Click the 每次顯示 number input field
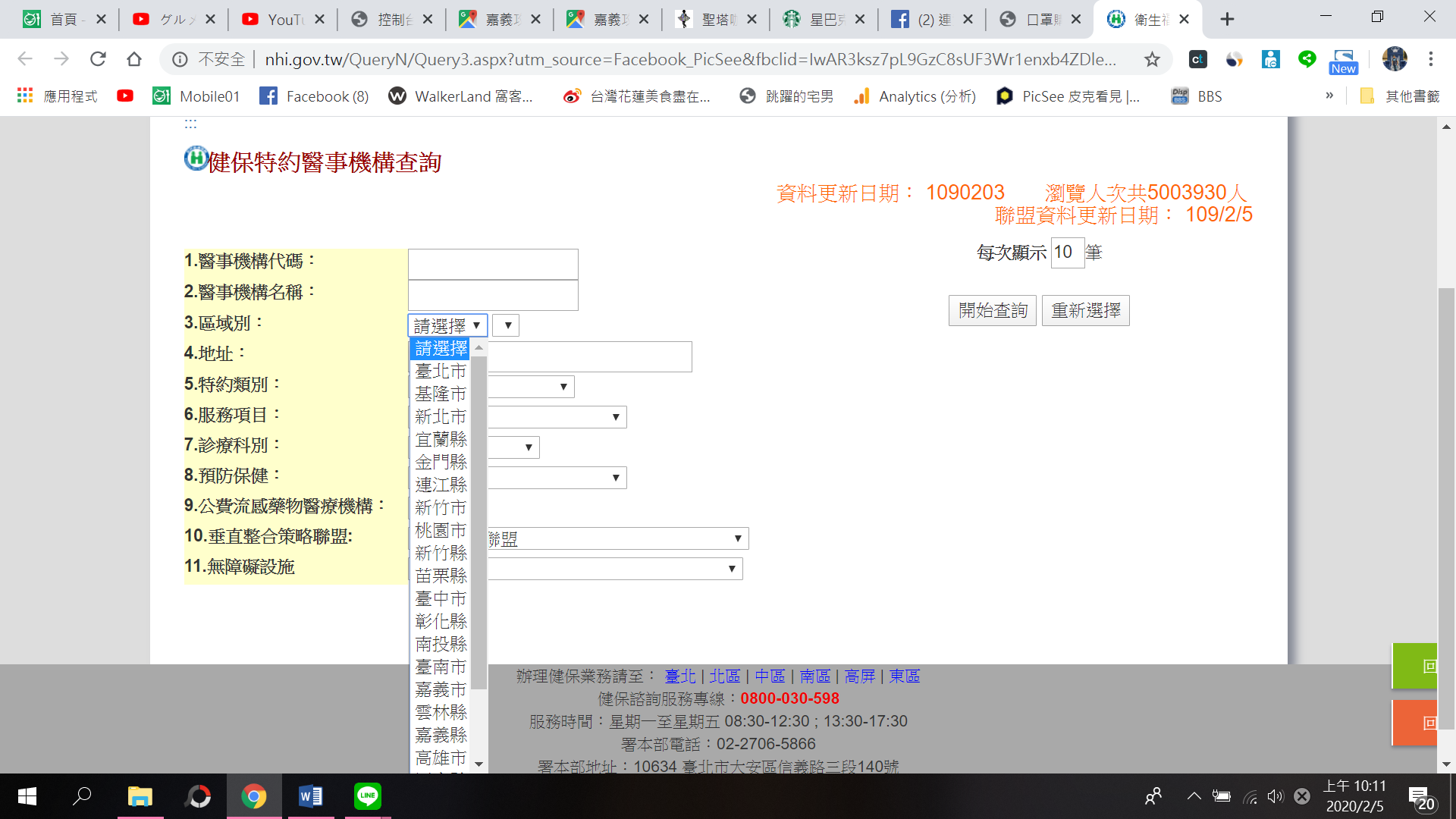The height and width of the screenshot is (819, 1456). pyautogui.click(x=1065, y=252)
